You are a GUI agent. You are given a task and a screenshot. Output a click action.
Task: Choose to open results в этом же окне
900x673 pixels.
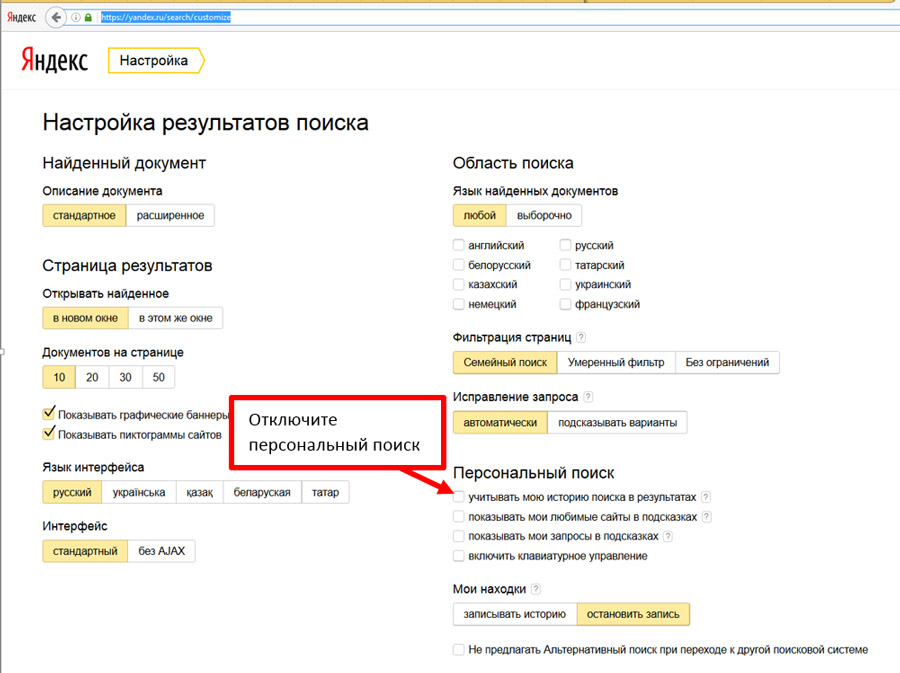pos(176,318)
